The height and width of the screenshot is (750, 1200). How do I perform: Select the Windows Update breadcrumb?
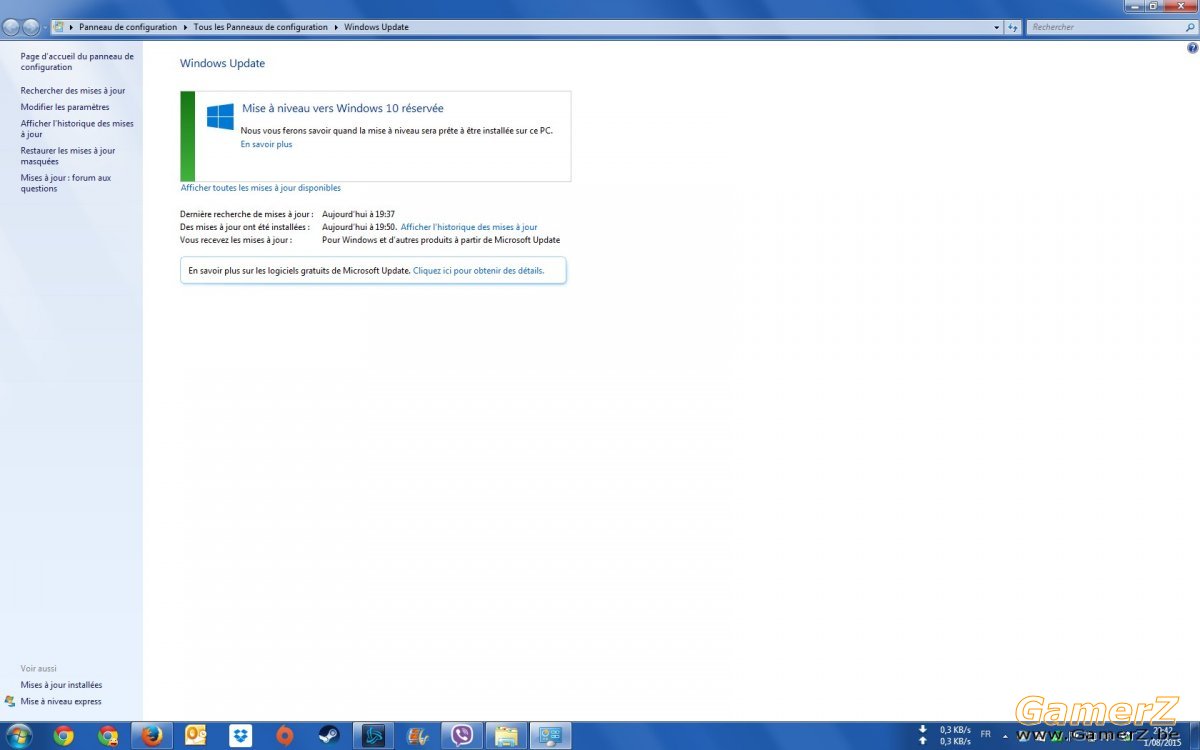[x=376, y=27]
